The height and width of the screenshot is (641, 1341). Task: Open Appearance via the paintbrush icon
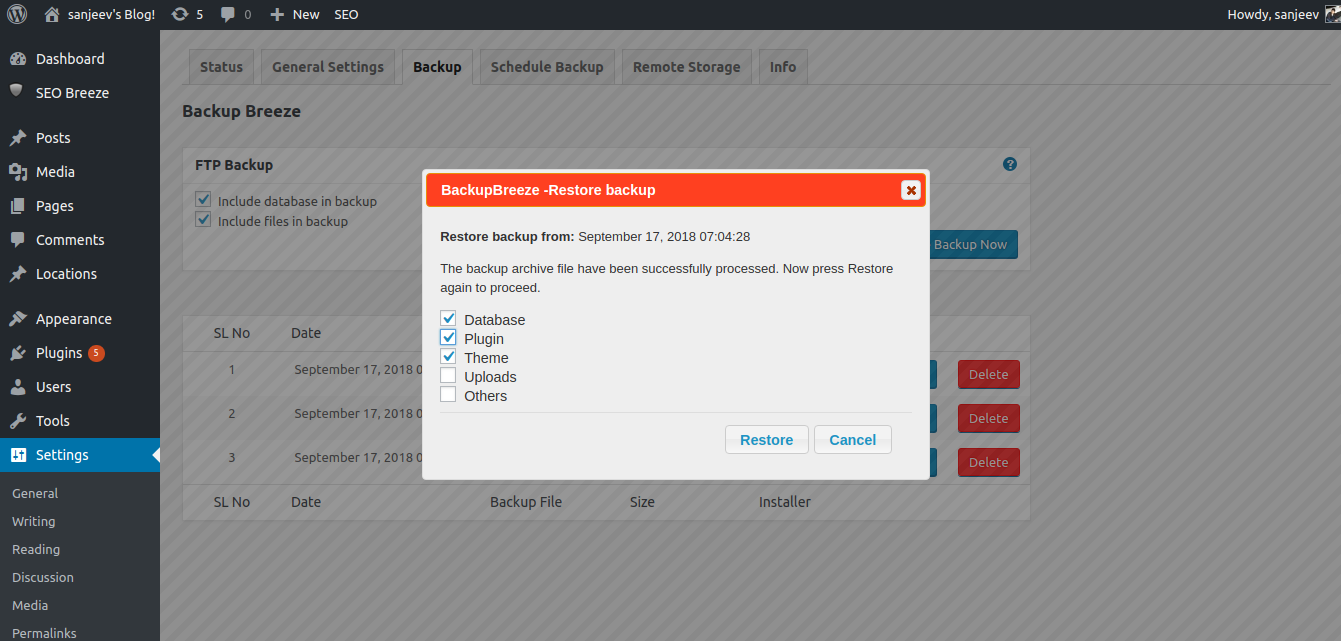point(17,319)
